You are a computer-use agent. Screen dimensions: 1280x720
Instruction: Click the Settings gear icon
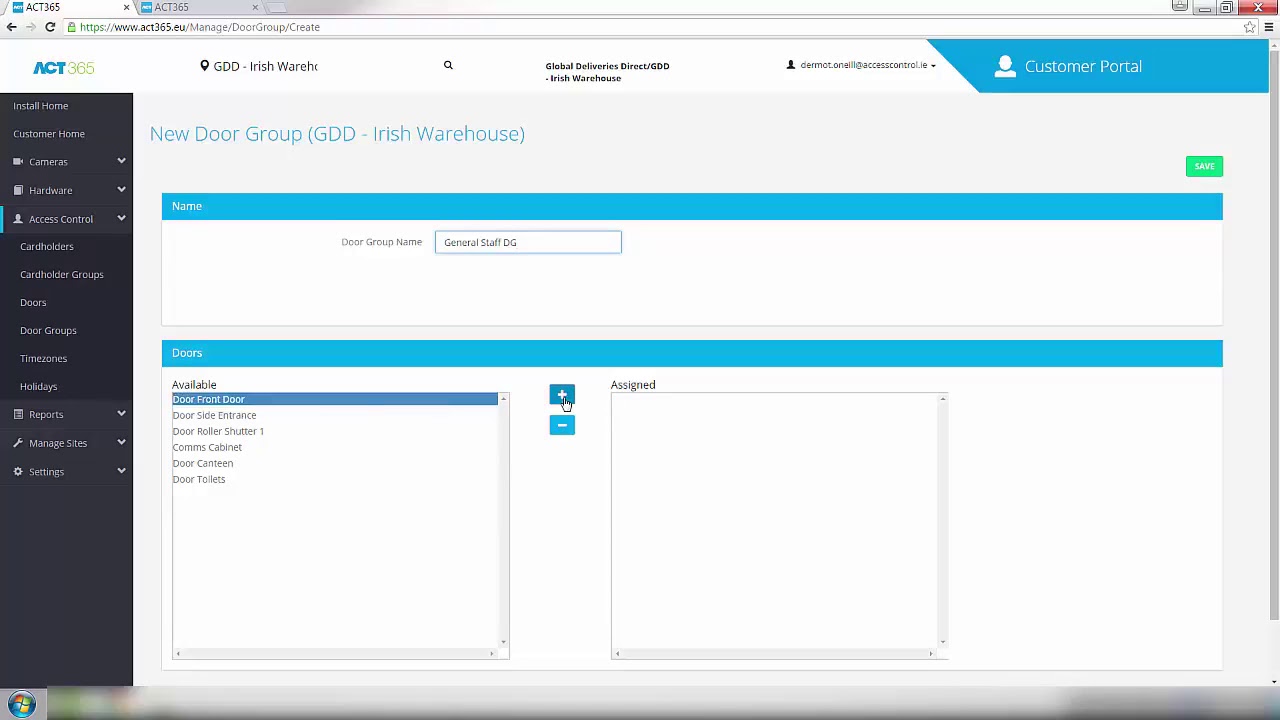tap(18, 472)
